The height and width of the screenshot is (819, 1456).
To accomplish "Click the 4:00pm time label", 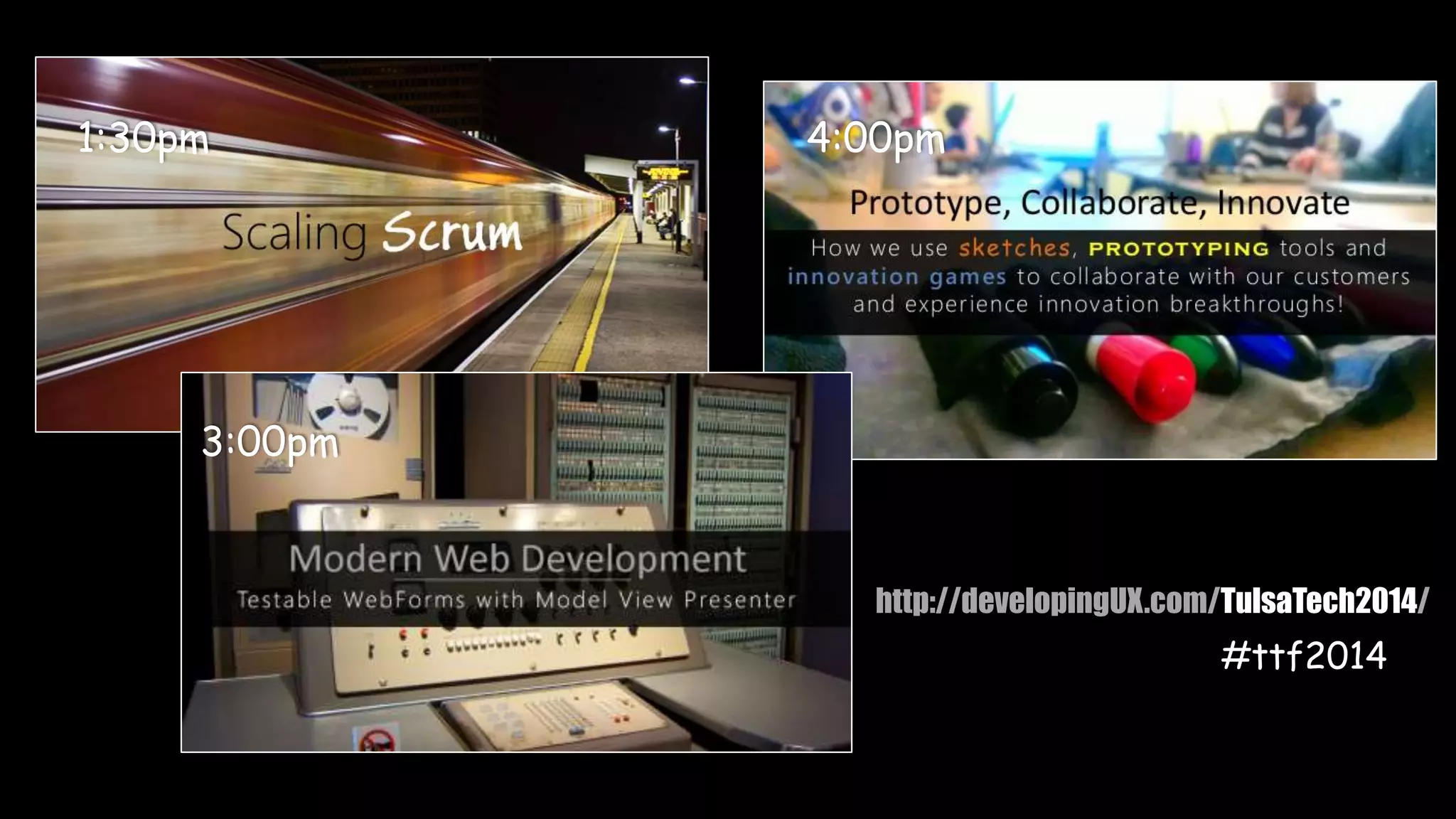I will click(875, 138).
